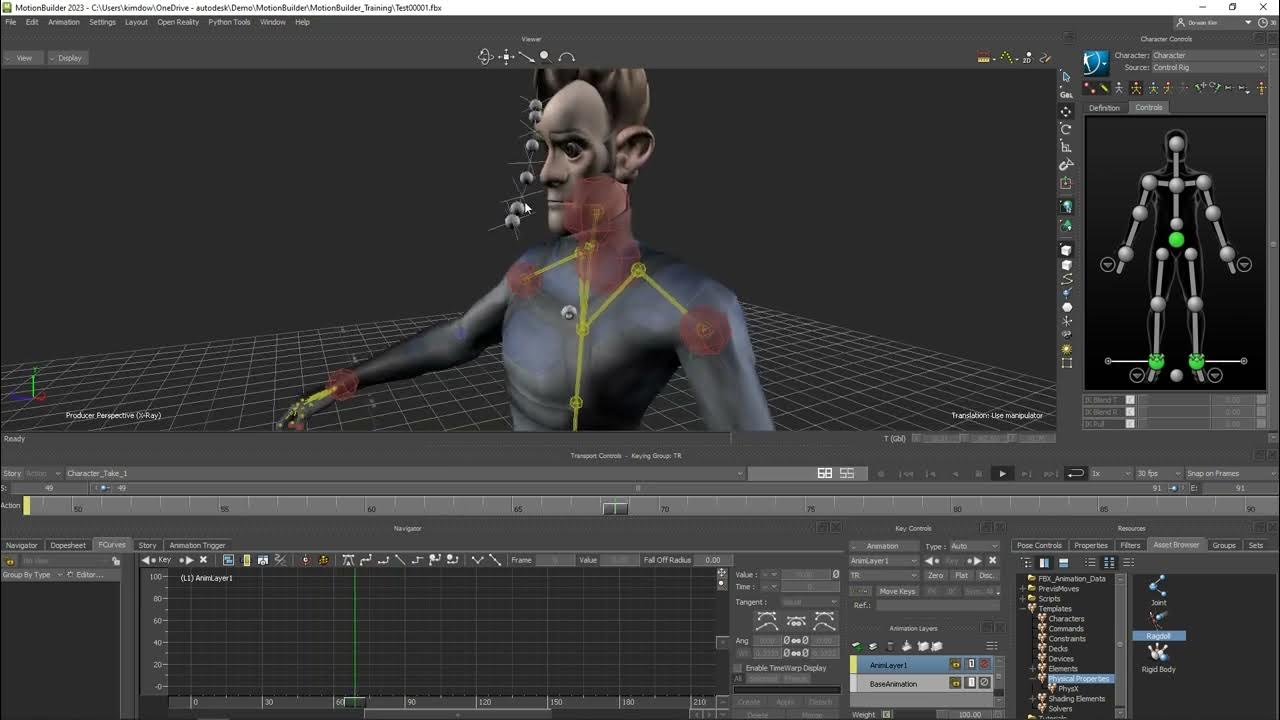Switch to the Filters tab
The image size is (1280, 720).
click(x=1130, y=545)
